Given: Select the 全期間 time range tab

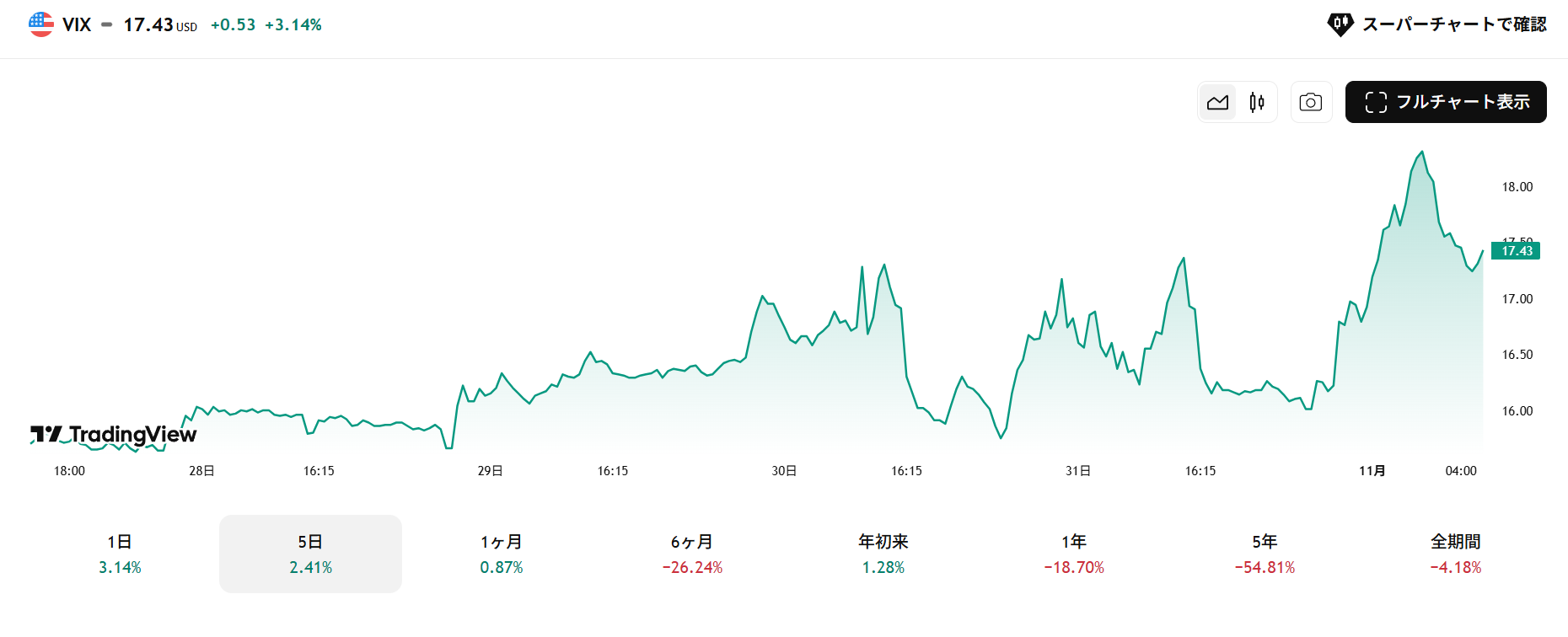Looking at the screenshot, I should [1456, 554].
